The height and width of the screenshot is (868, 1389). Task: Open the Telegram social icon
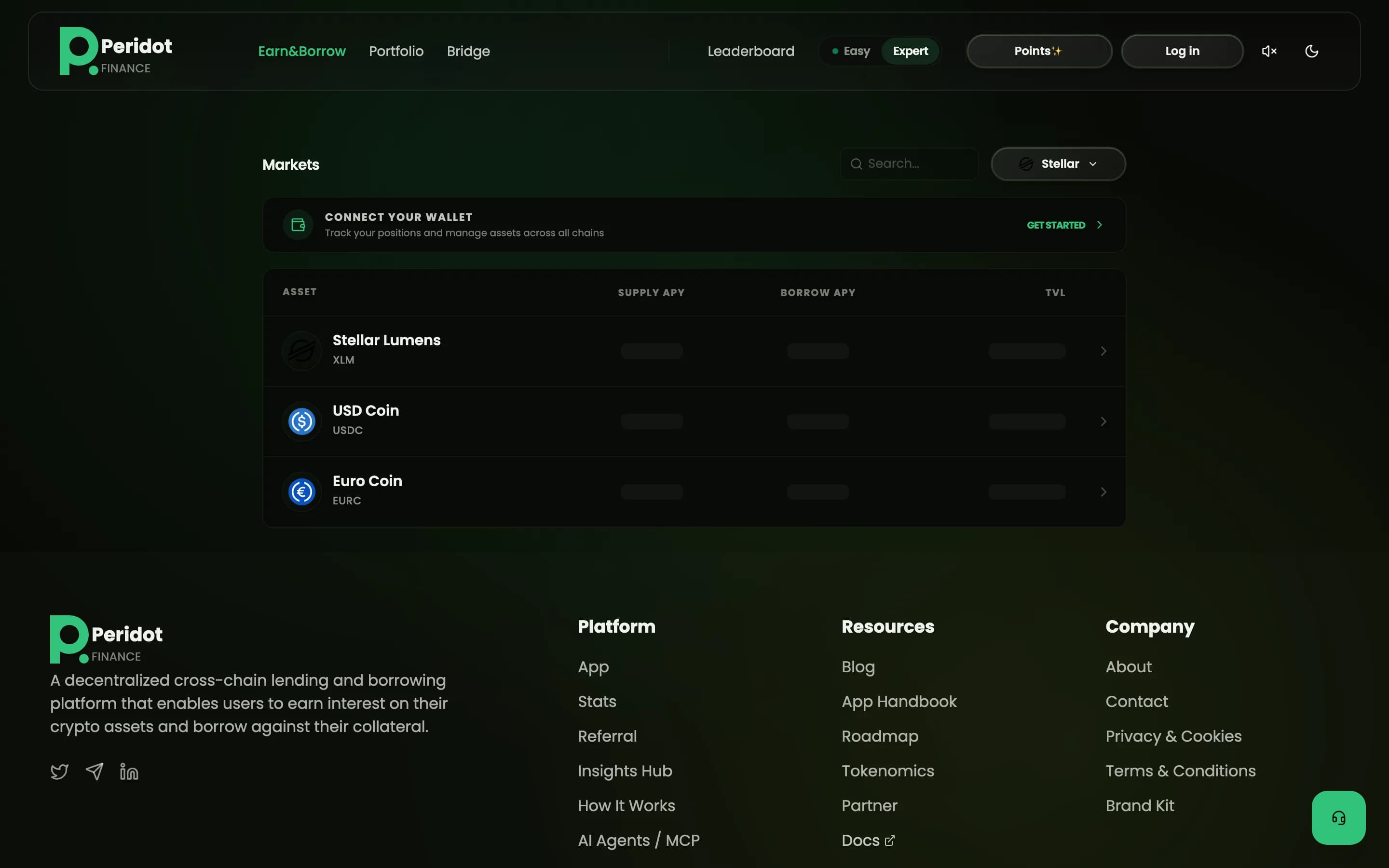(94, 771)
